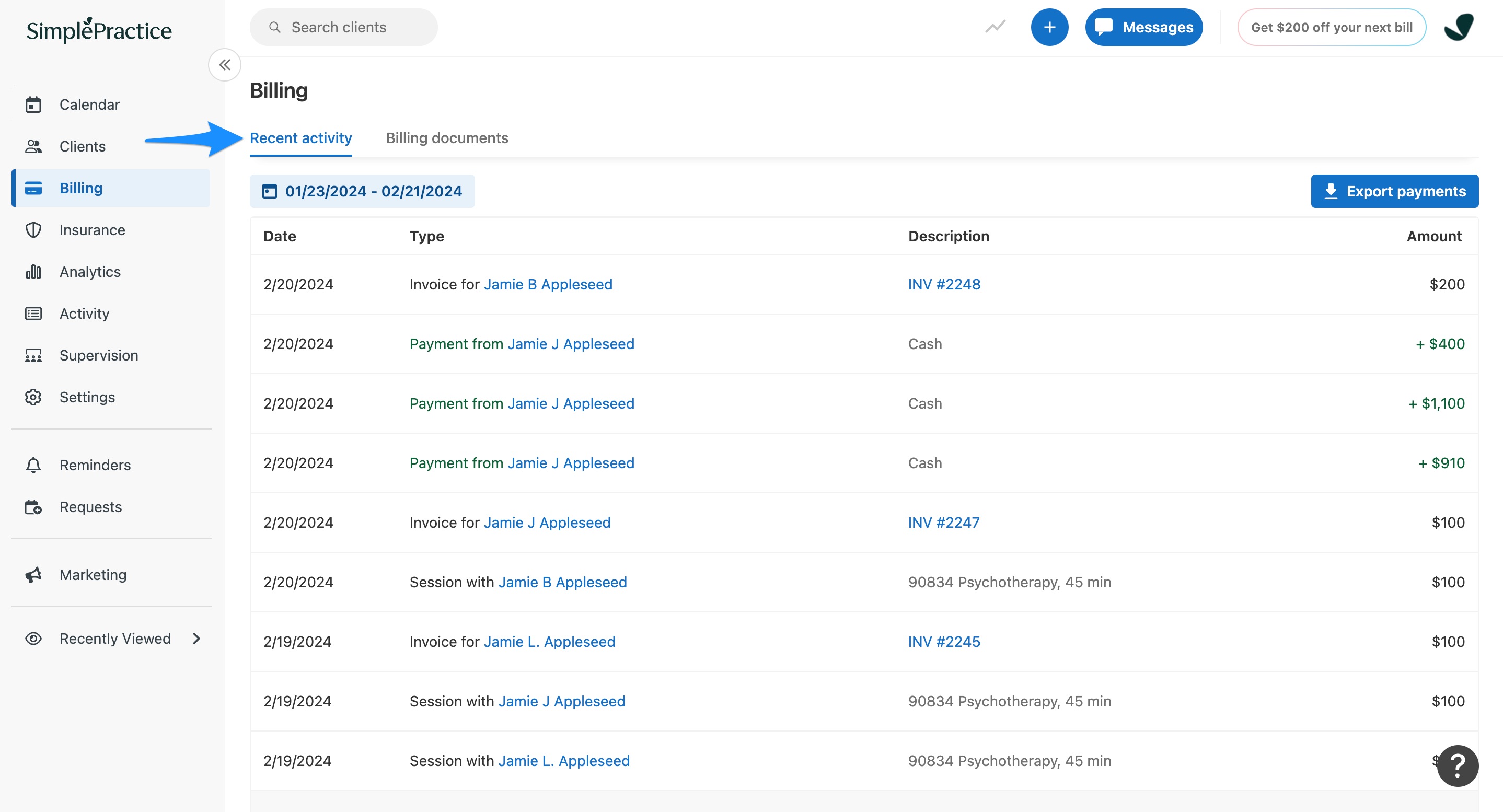Open Jamie L. Appleseed in INV #2245 row
The height and width of the screenshot is (812, 1503).
(549, 642)
